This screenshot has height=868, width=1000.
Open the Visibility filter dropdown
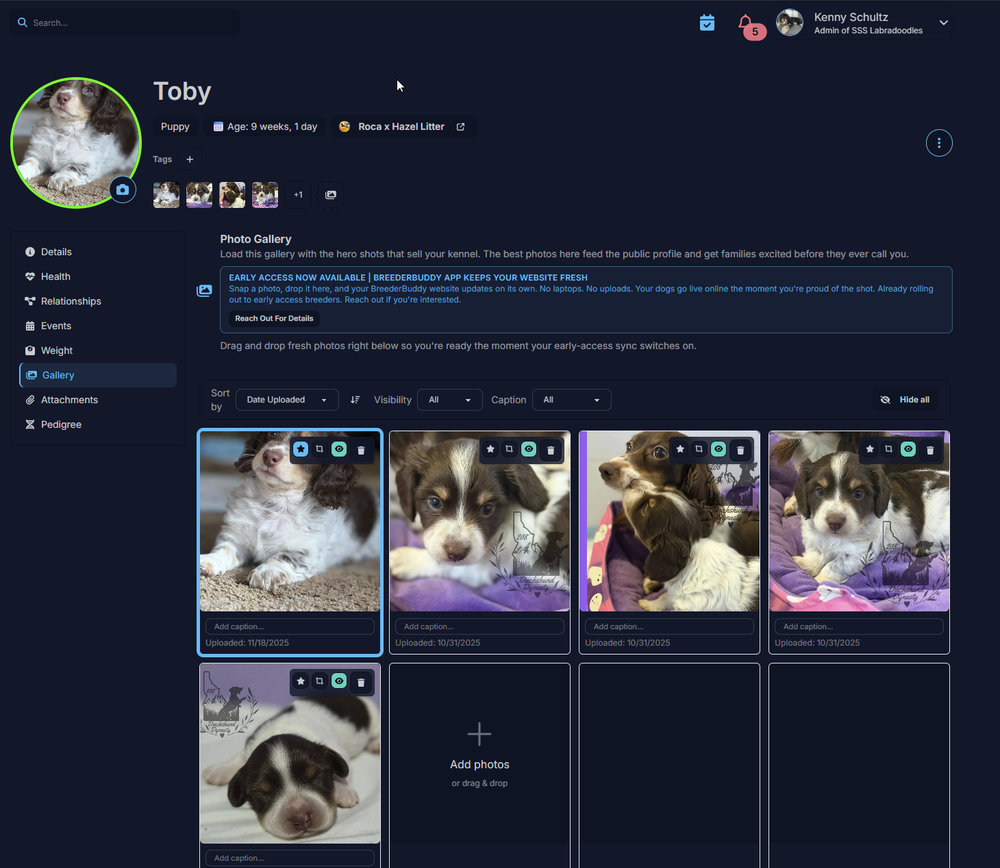449,399
